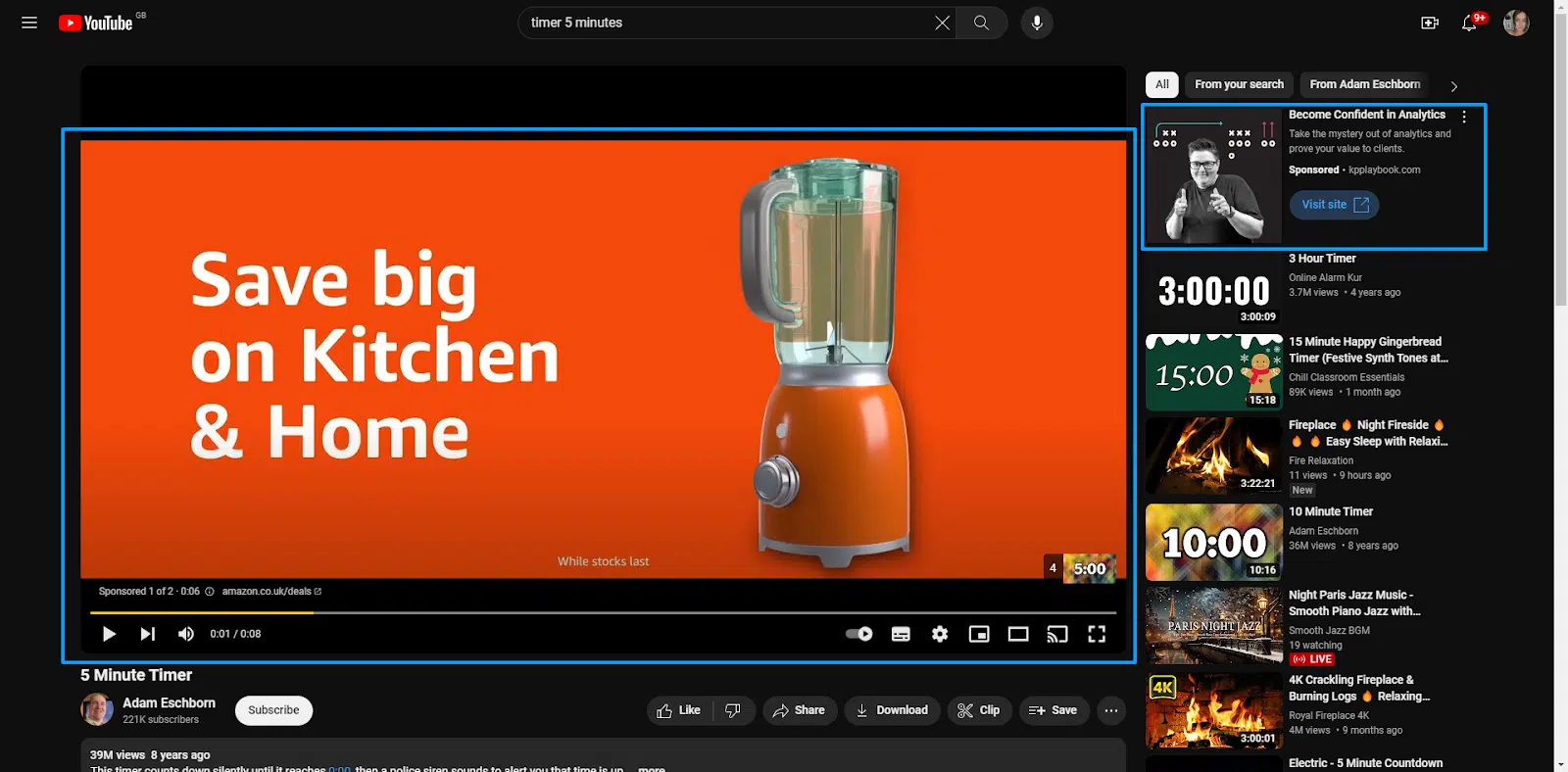The image size is (1568, 772).
Task: Open the Become Confident in Analytics ad thumbnail
Action: (x=1214, y=176)
